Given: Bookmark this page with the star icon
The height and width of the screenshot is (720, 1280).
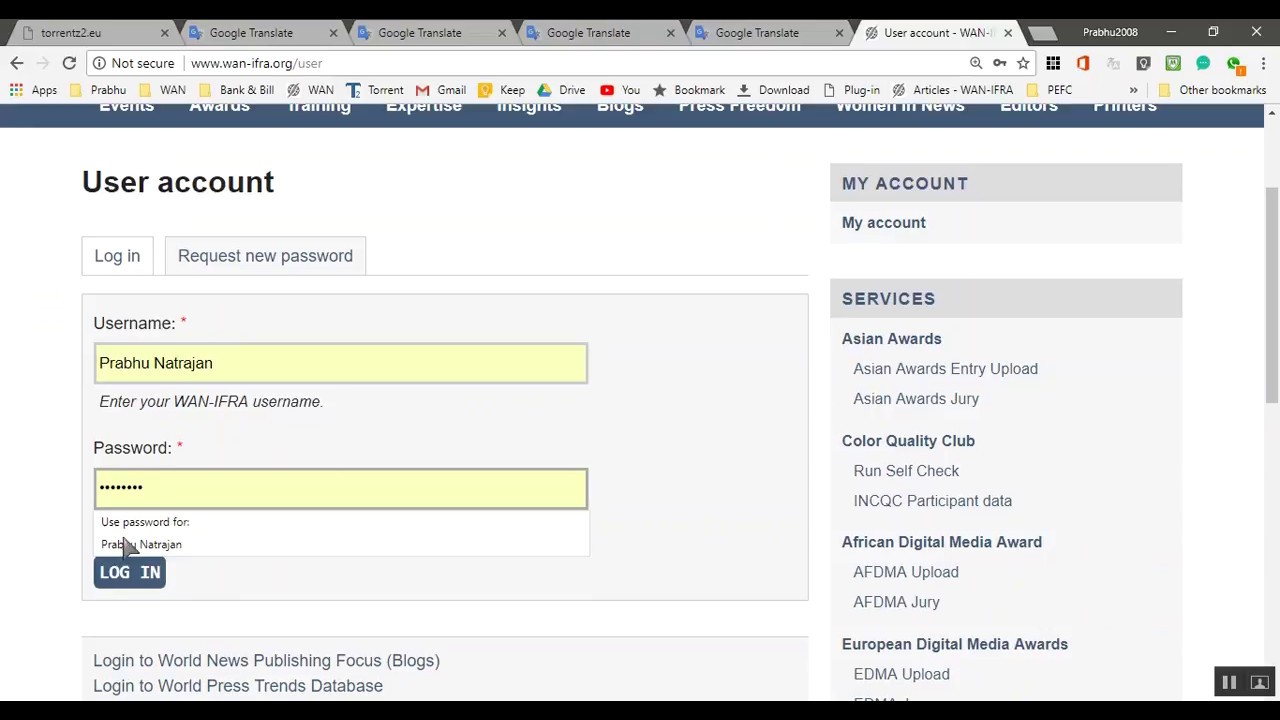Looking at the screenshot, I should 1023,63.
